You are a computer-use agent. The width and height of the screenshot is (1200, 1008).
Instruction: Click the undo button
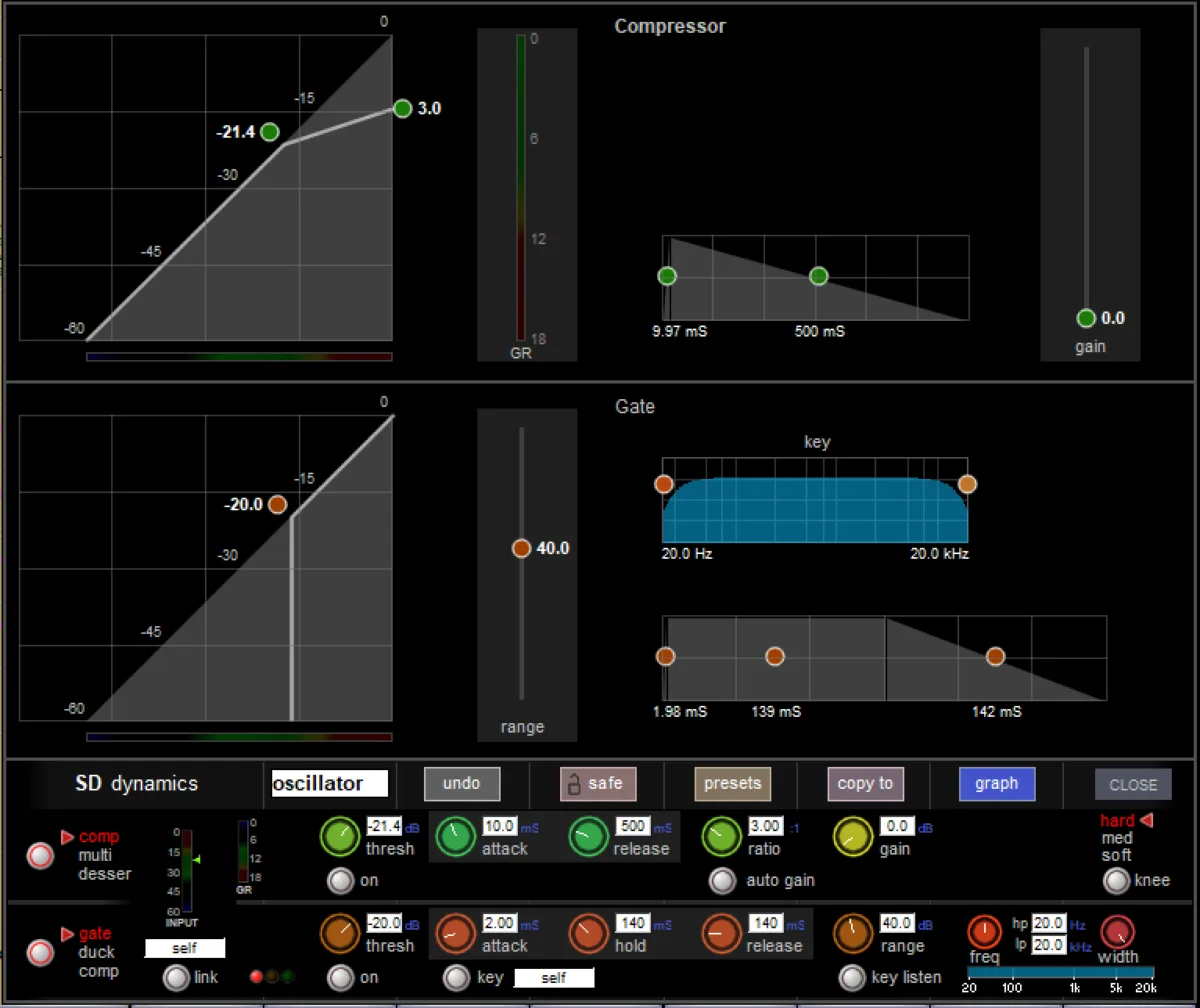(x=462, y=784)
